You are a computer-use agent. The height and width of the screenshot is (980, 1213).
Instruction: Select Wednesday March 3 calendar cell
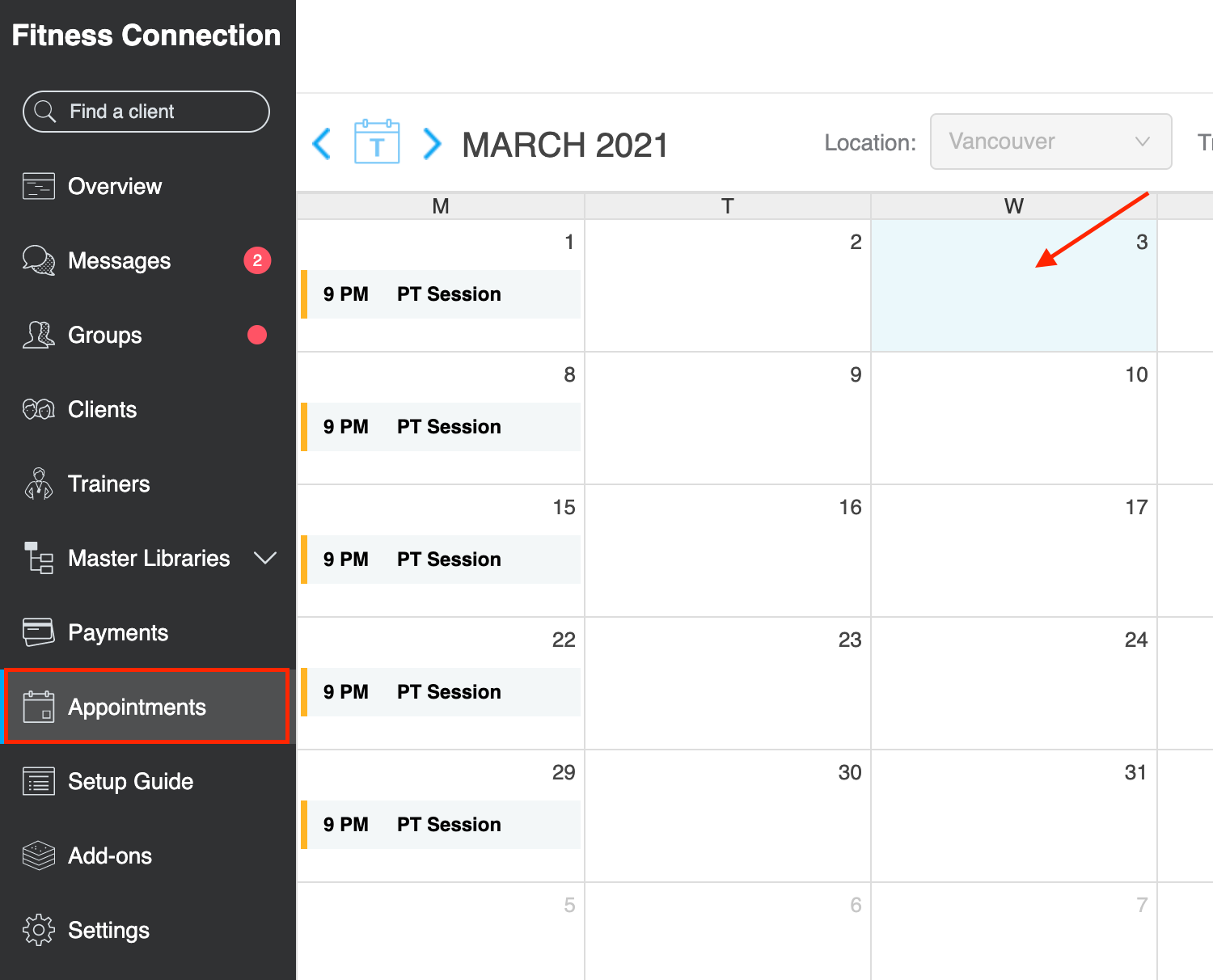click(1014, 285)
